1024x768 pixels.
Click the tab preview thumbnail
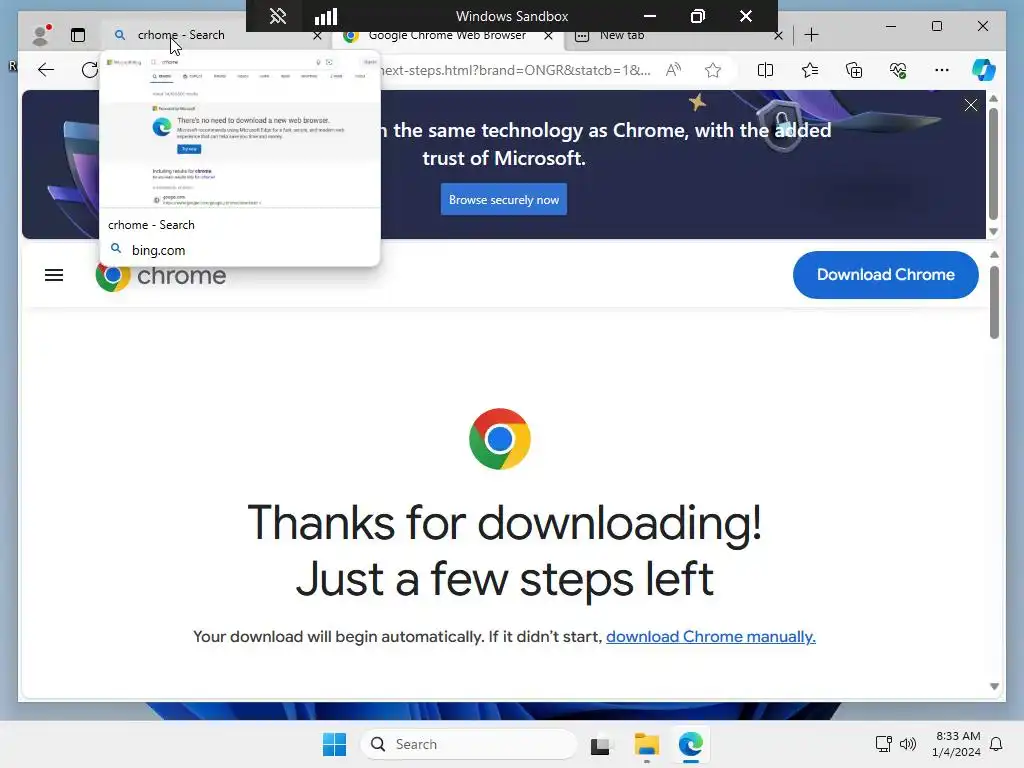tap(240, 131)
